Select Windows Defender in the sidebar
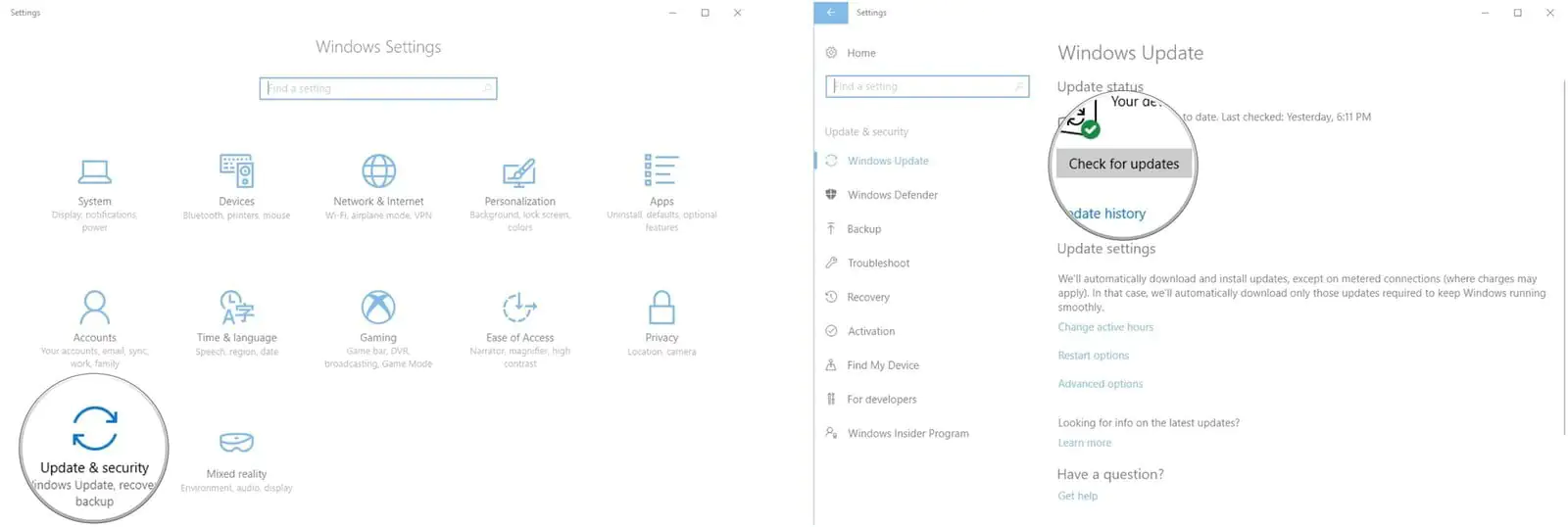This screenshot has height=527, width=1568. 893,195
